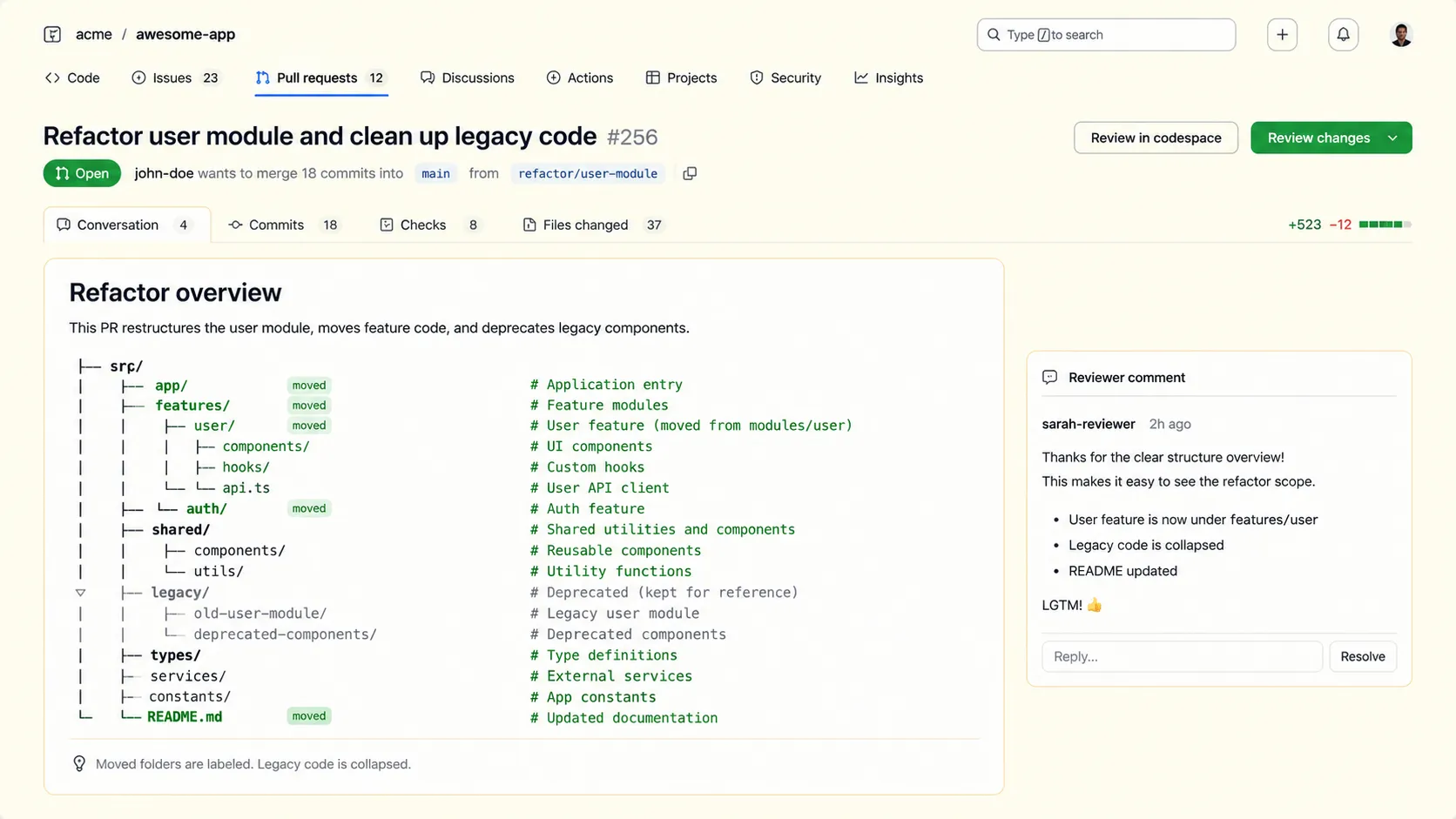Viewport: 1456px width, 819px height.
Task: Click the Reply text field
Action: [1182, 656]
